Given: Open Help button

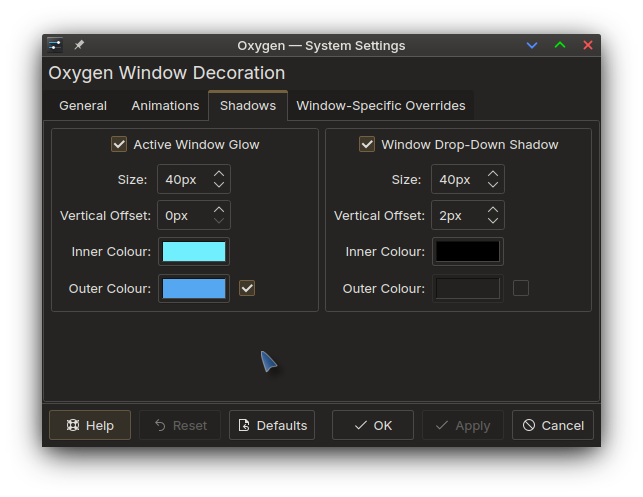Looking at the screenshot, I should pyautogui.click(x=90, y=425).
